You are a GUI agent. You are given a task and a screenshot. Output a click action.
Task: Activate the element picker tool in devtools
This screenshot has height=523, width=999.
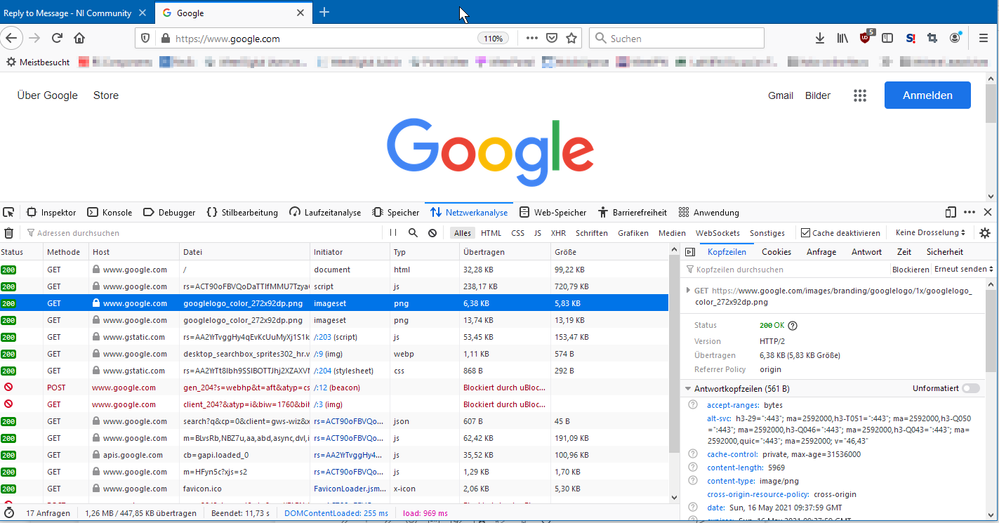pos(9,213)
